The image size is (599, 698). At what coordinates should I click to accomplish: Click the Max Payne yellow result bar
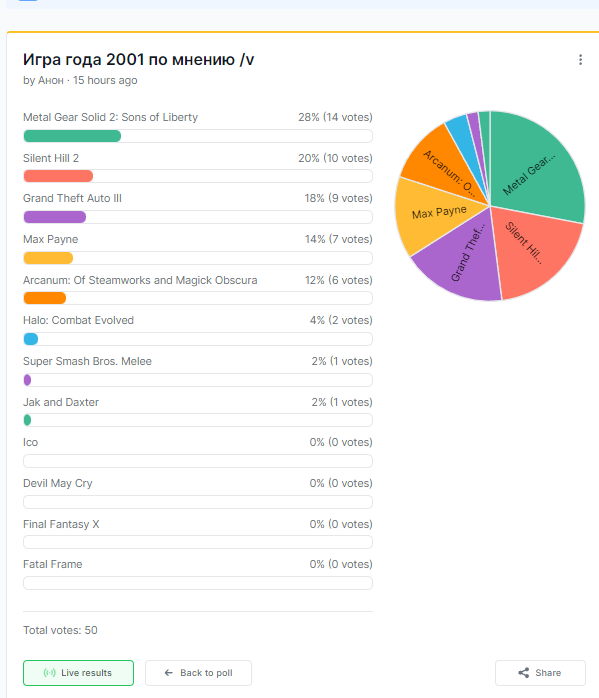48,258
